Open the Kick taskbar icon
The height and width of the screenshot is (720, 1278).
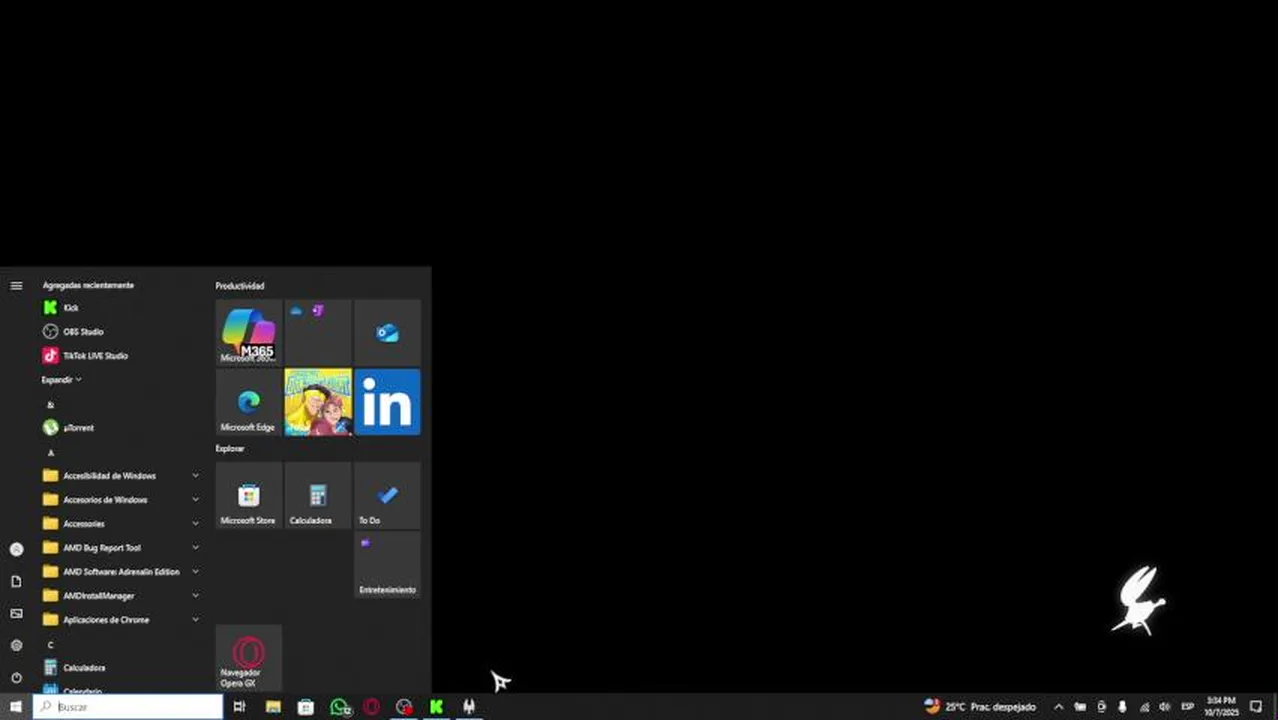[x=436, y=707]
